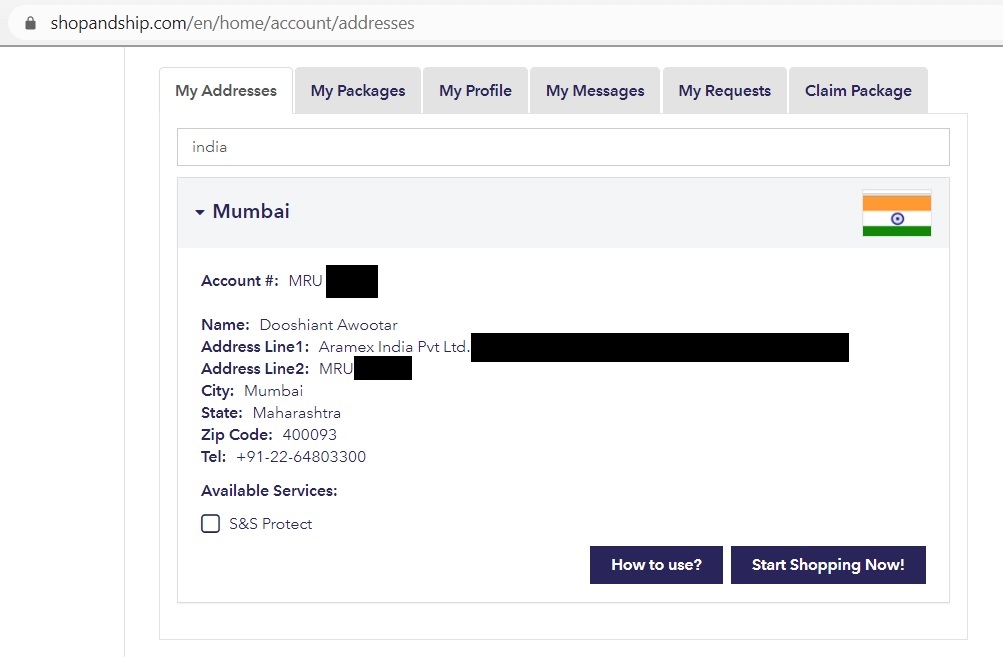Go to the My Messages tab
This screenshot has width=1003, height=657.
tap(595, 91)
